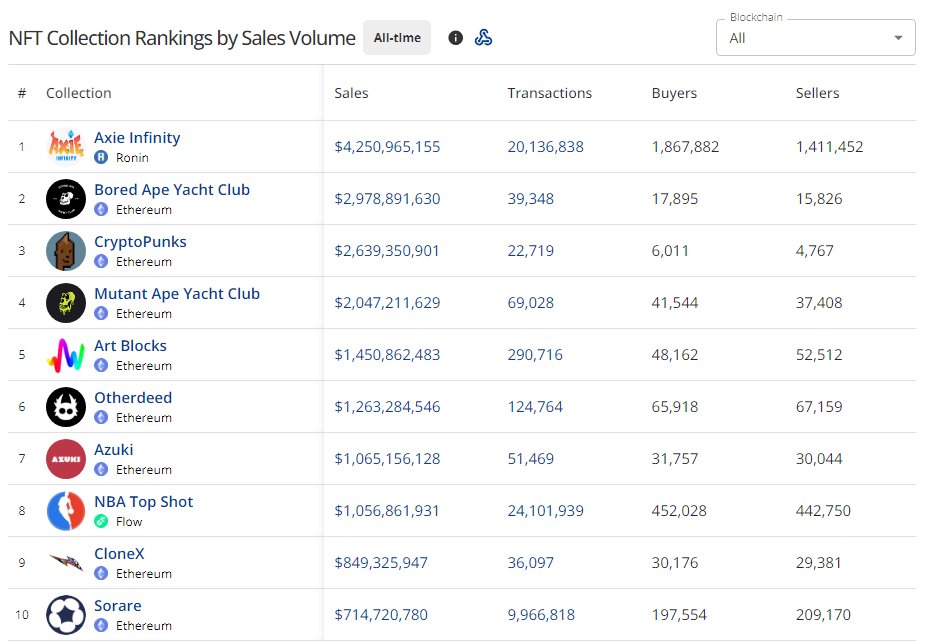Click the blue webhook icon in the header
Screen dimensions: 929x641
[x=483, y=38]
